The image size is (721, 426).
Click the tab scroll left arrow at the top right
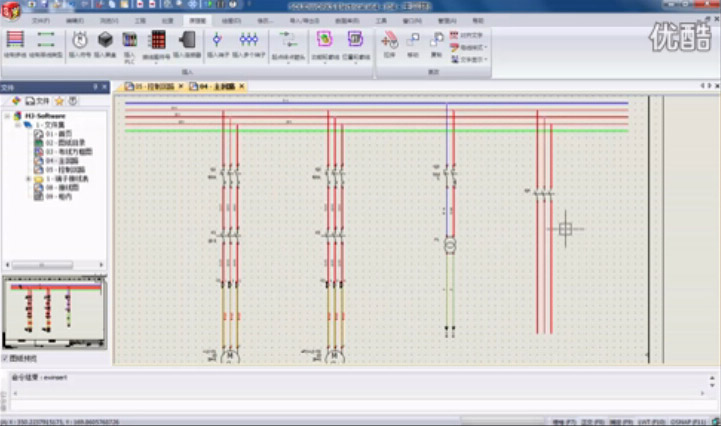coord(702,86)
